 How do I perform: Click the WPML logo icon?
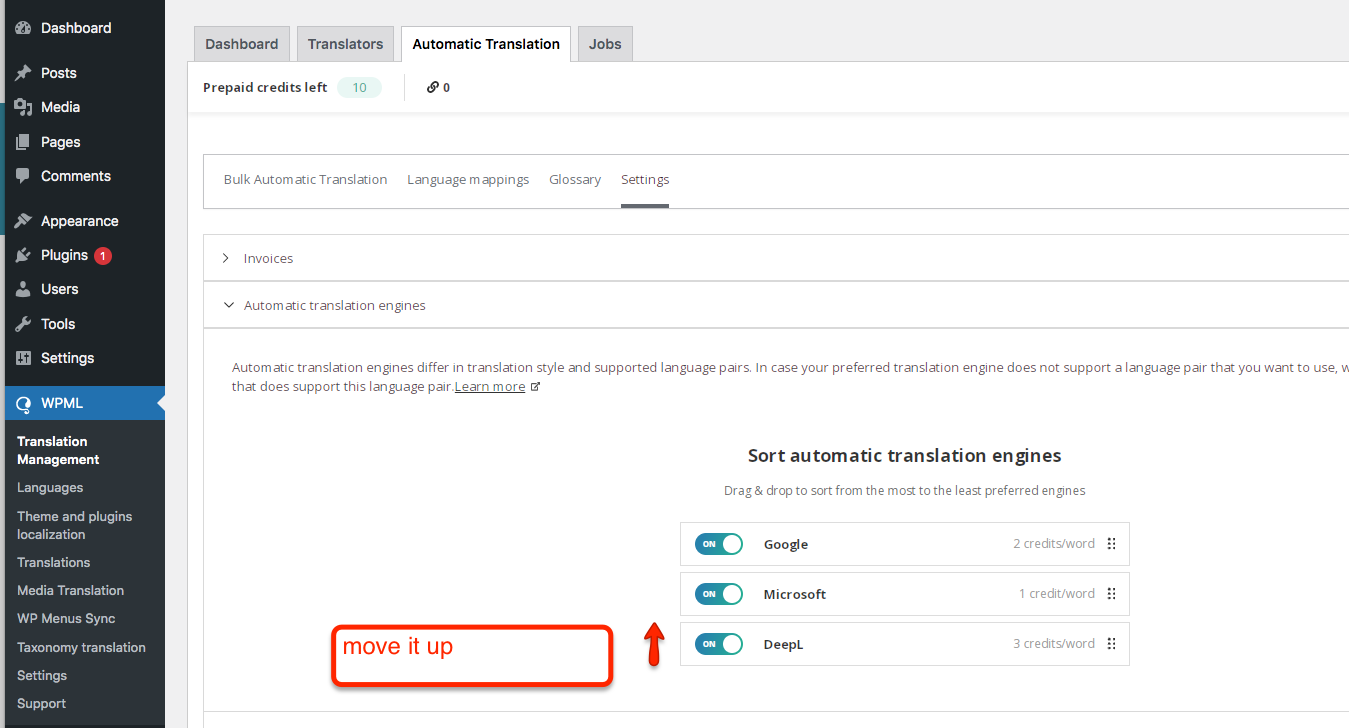pyautogui.click(x=23, y=404)
